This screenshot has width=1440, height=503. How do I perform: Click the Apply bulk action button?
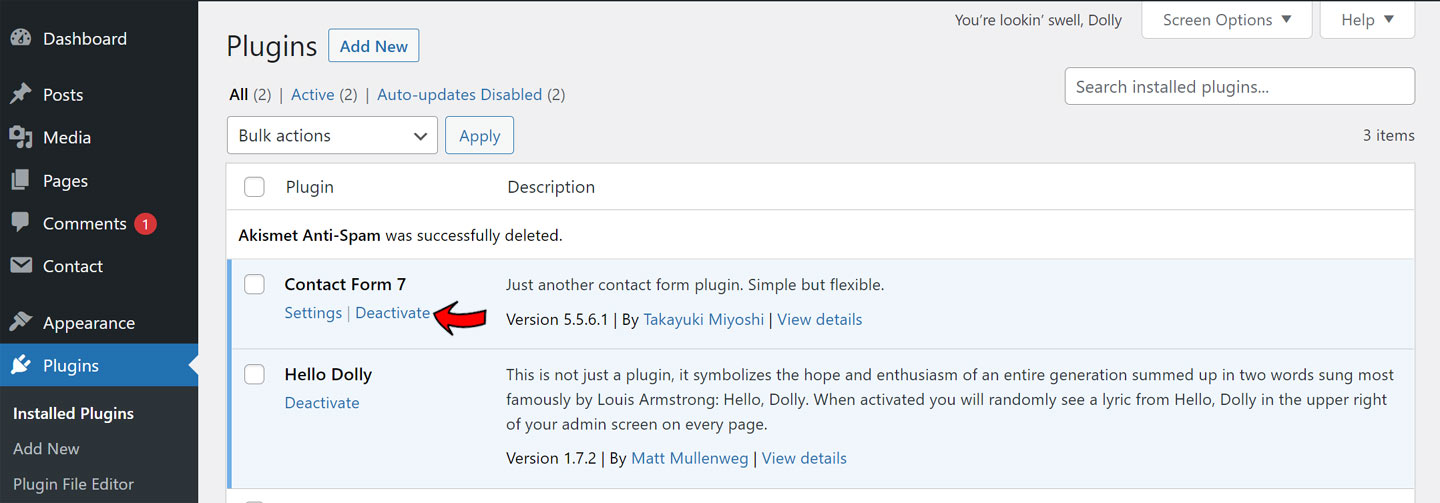[479, 136]
